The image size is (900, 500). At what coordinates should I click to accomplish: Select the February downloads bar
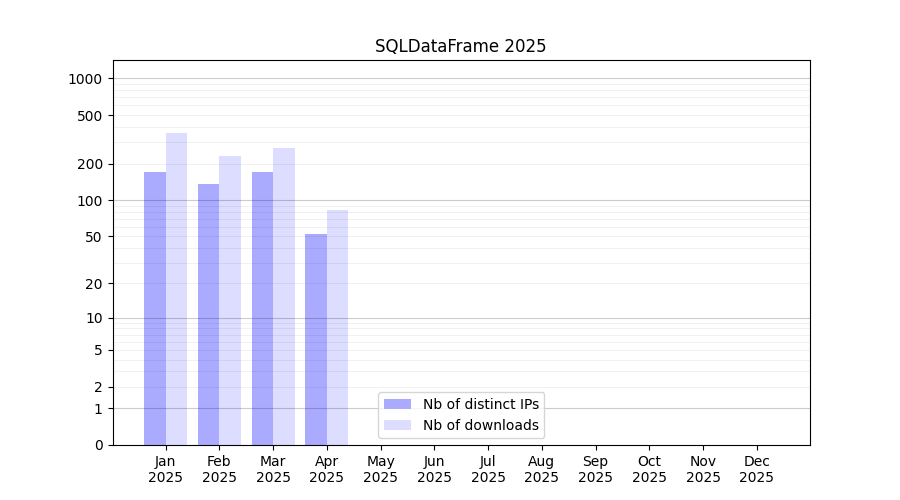(x=230, y=300)
